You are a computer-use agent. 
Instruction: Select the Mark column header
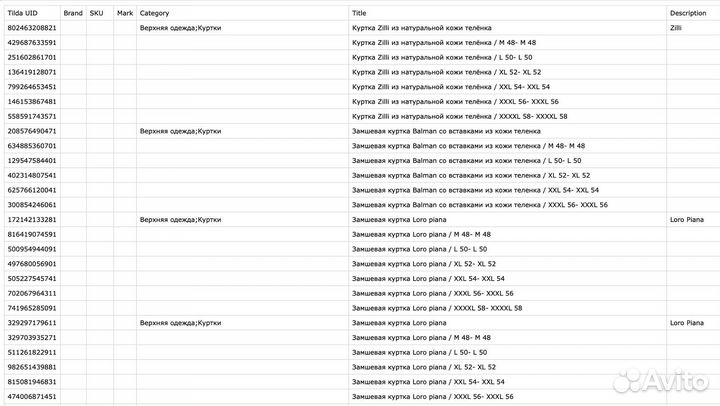(x=124, y=13)
